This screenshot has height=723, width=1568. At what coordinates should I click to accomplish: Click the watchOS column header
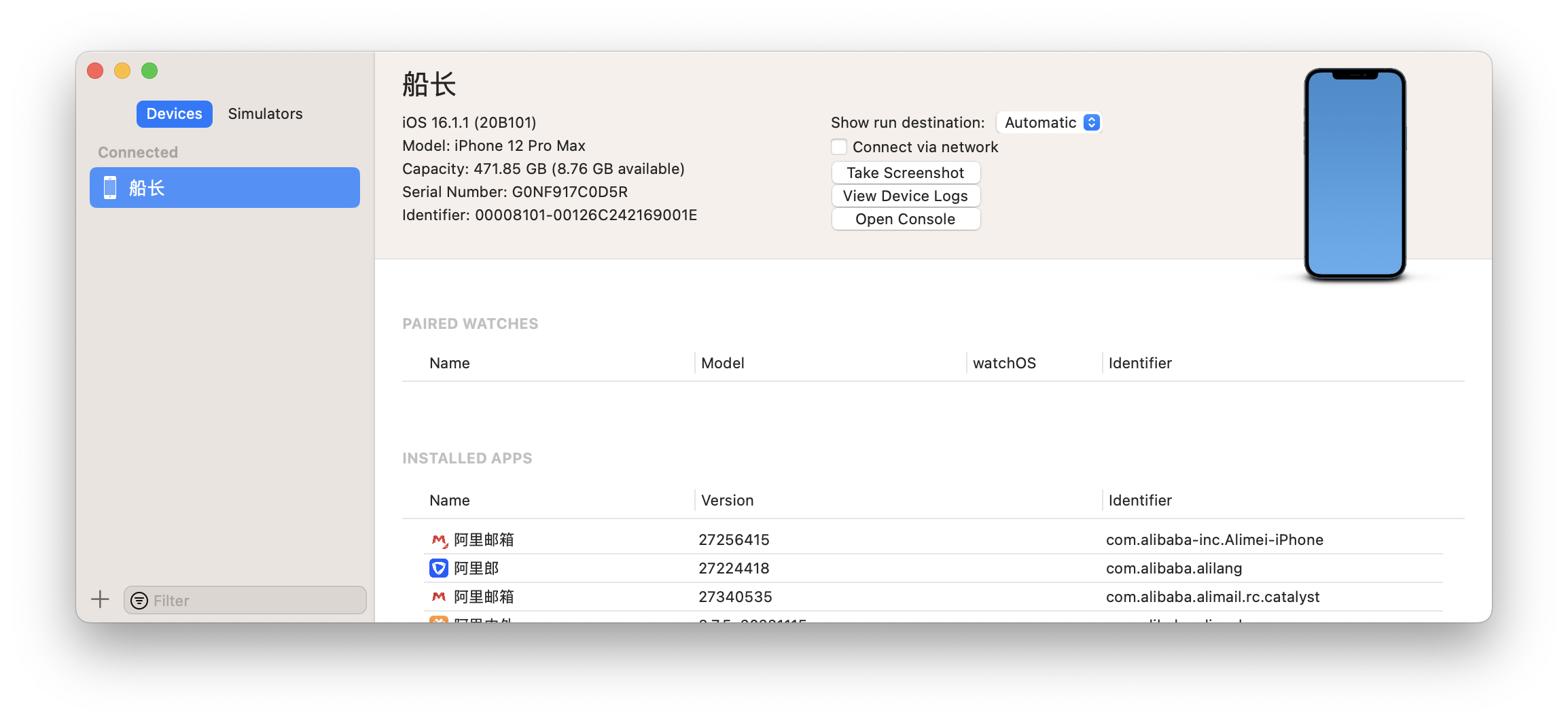(1004, 363)
